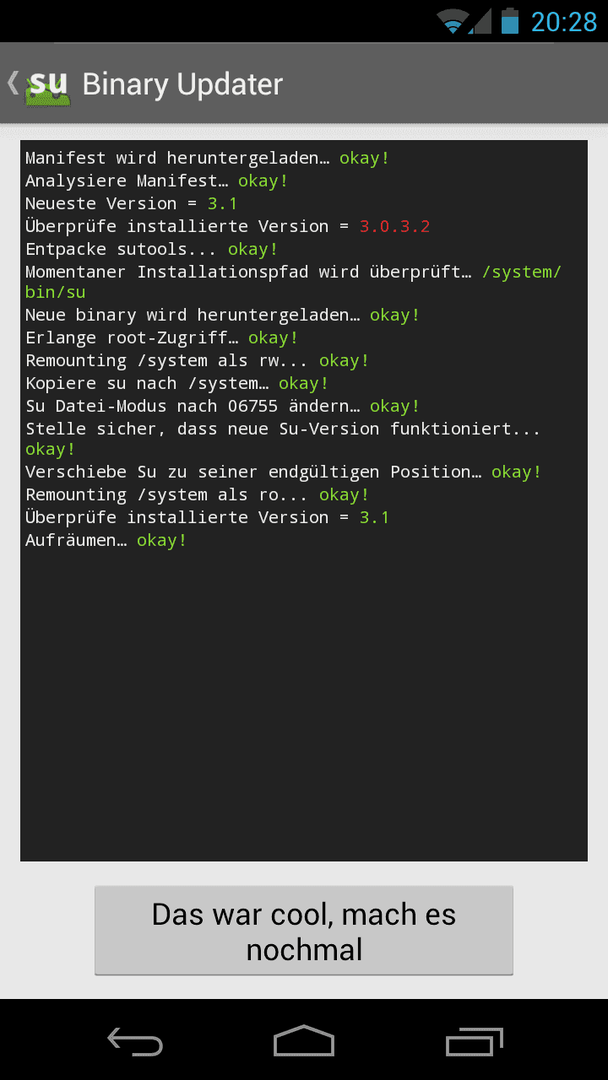
Task: Tap the battery status icon
Action: coord(510,21)
